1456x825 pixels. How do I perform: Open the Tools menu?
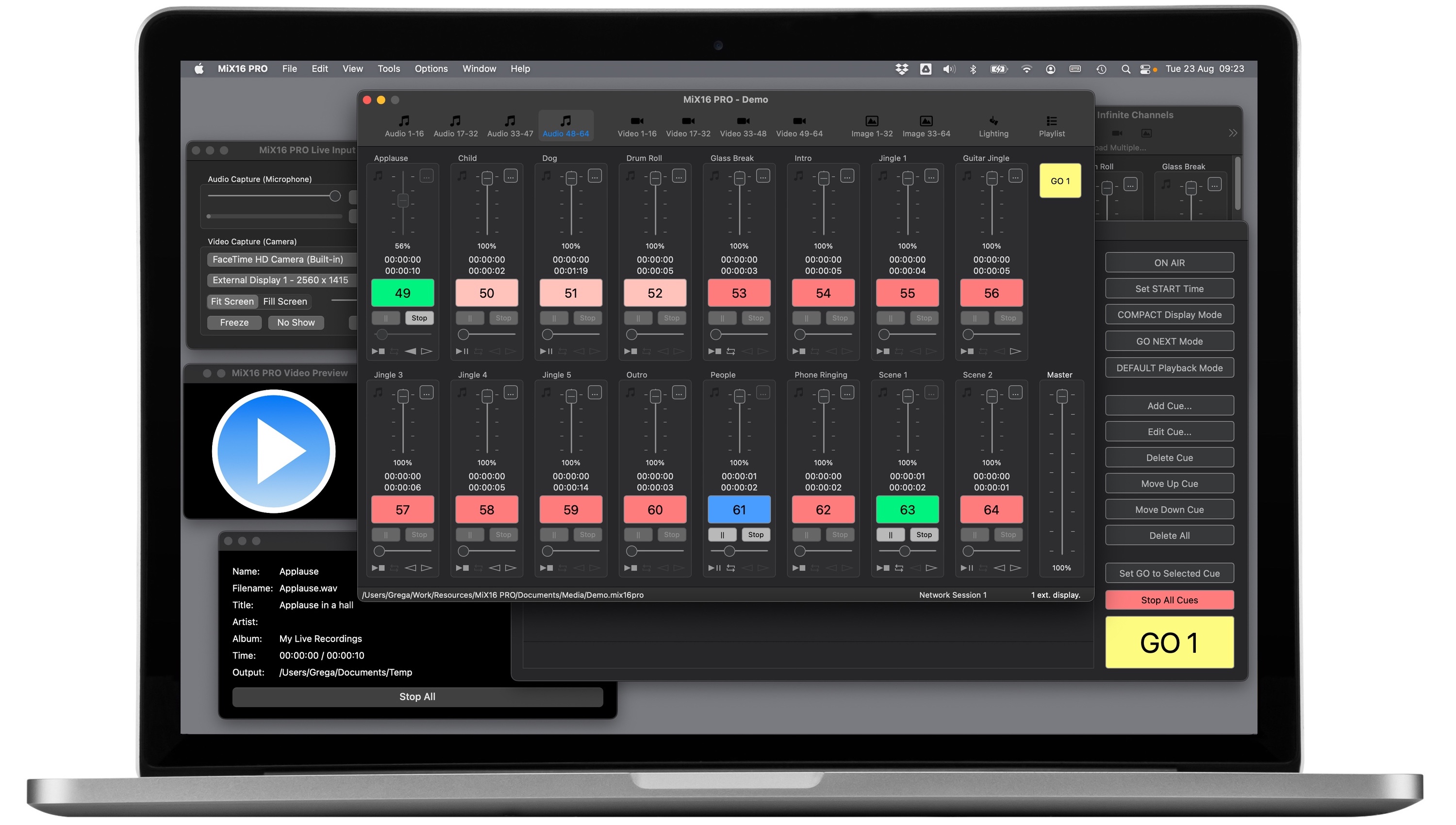(x=389, y=68)
